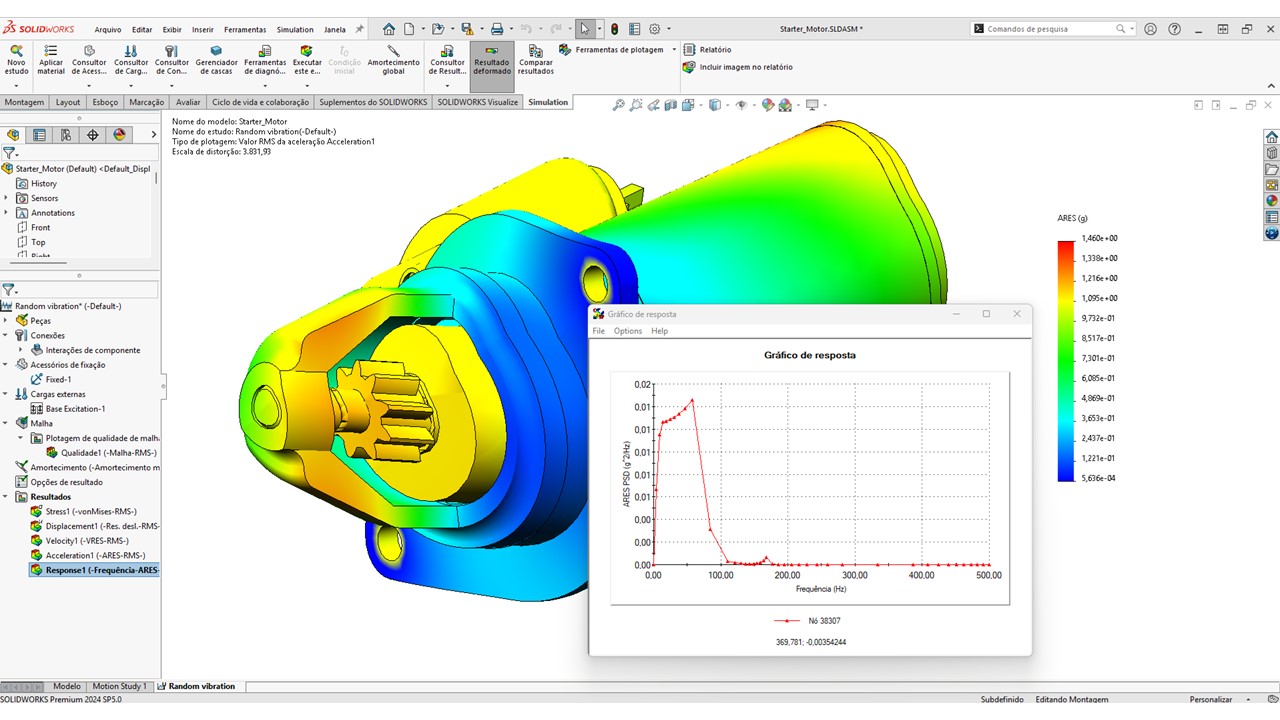Collapse the Conexões node
The height and width of the screenshot is (720, 1280).
pos(6,335)
